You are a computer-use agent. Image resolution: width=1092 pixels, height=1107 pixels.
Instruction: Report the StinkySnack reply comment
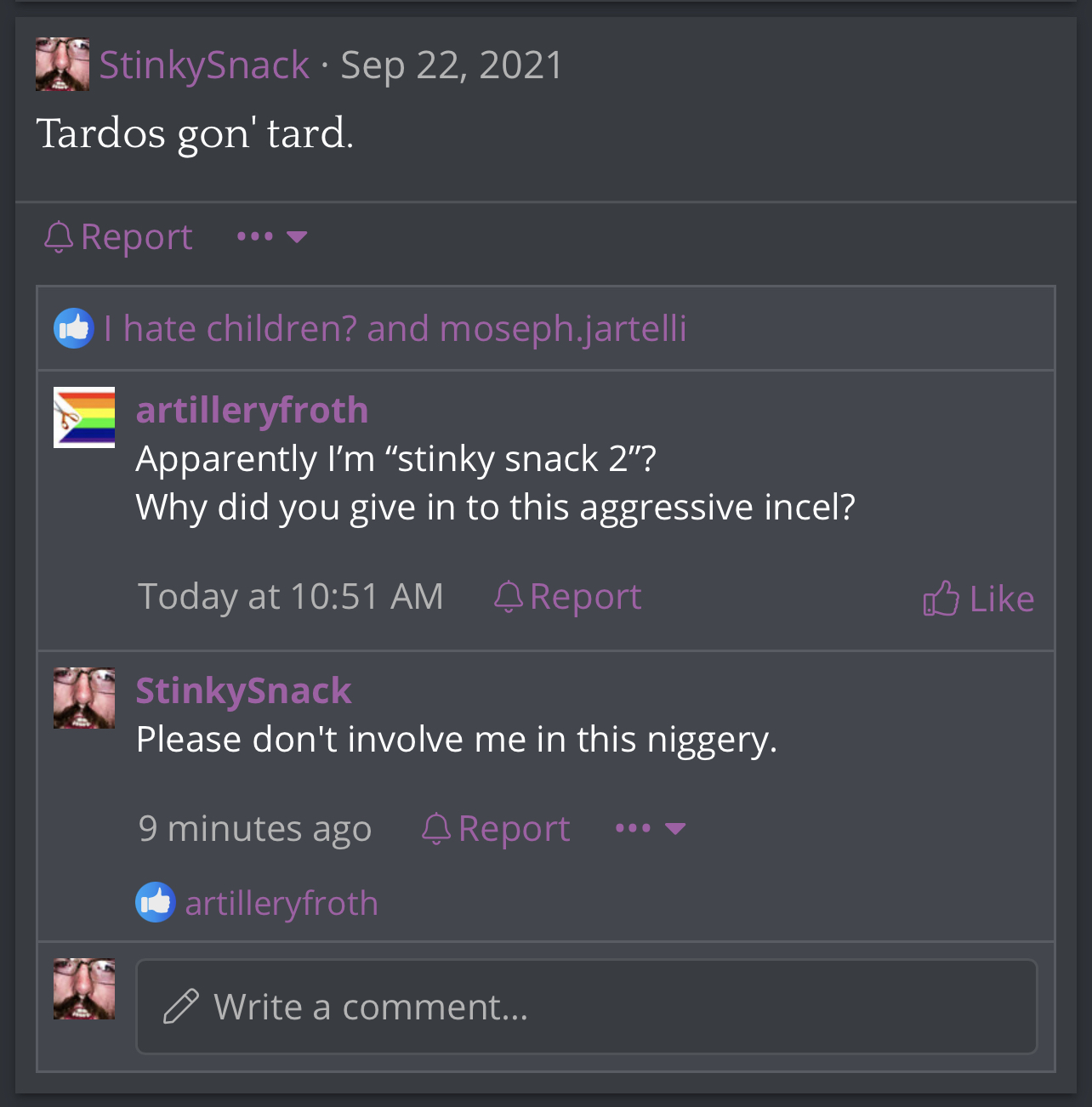pos(497,829)
